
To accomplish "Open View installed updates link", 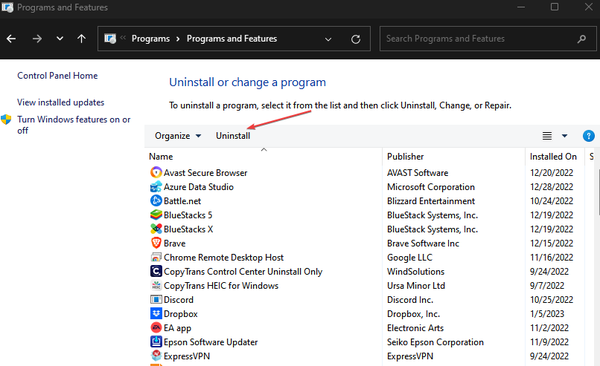I will coord(60,103).
